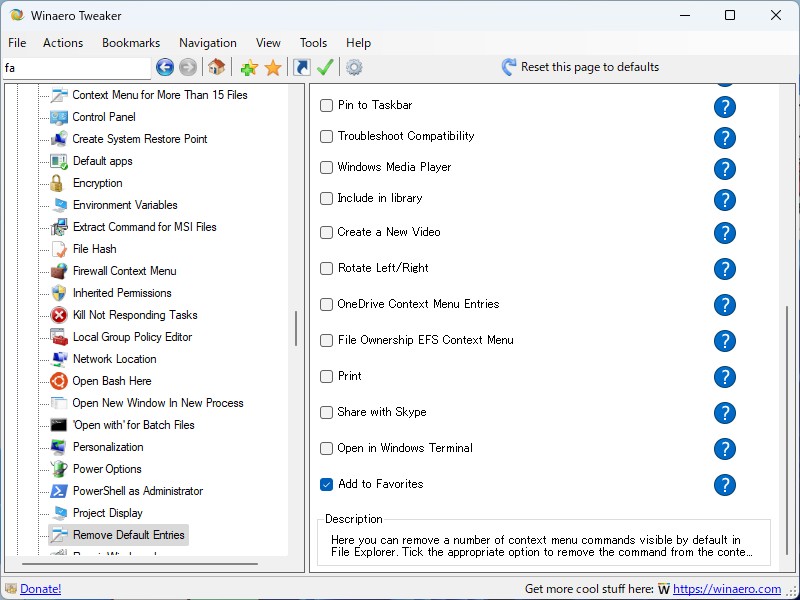Open help for Print option
800x600 pixels.
coord(724,377)
